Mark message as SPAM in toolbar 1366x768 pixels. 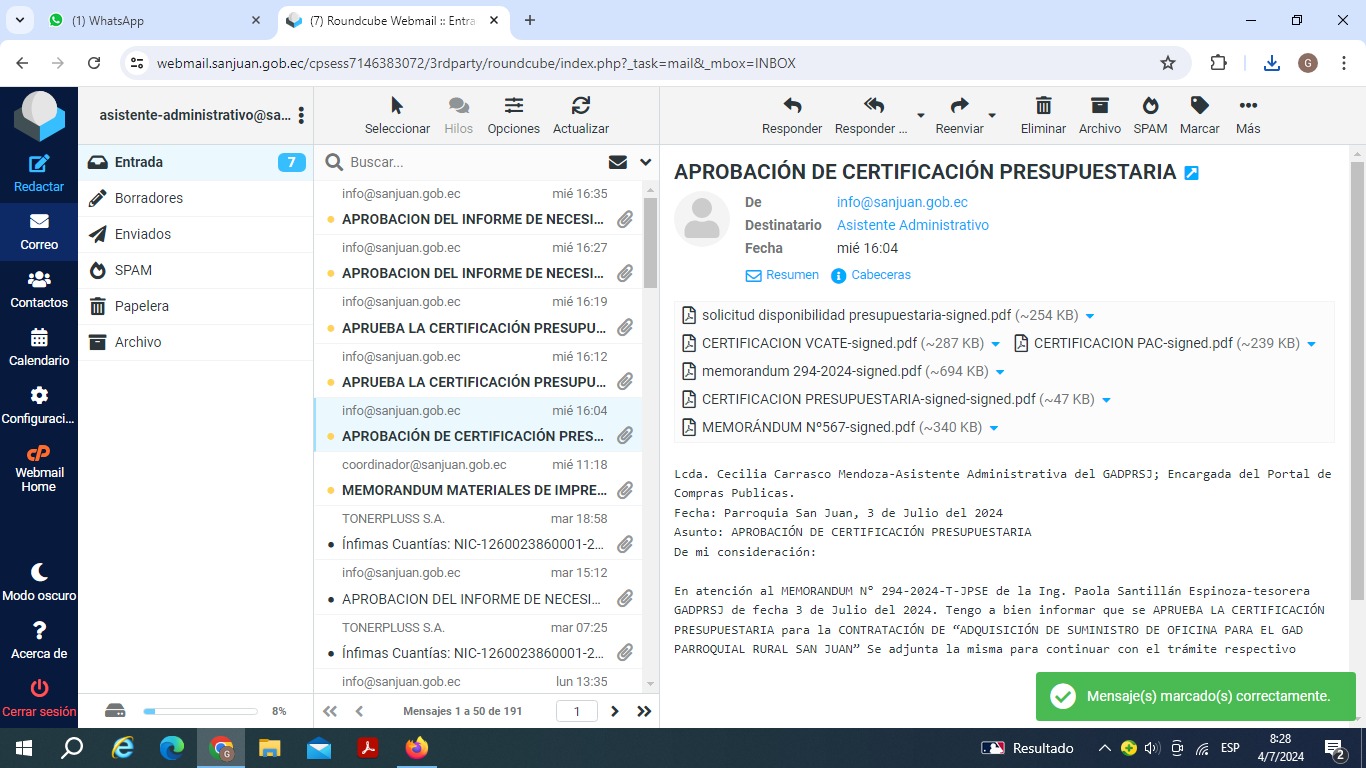(x=1150, y=106)
